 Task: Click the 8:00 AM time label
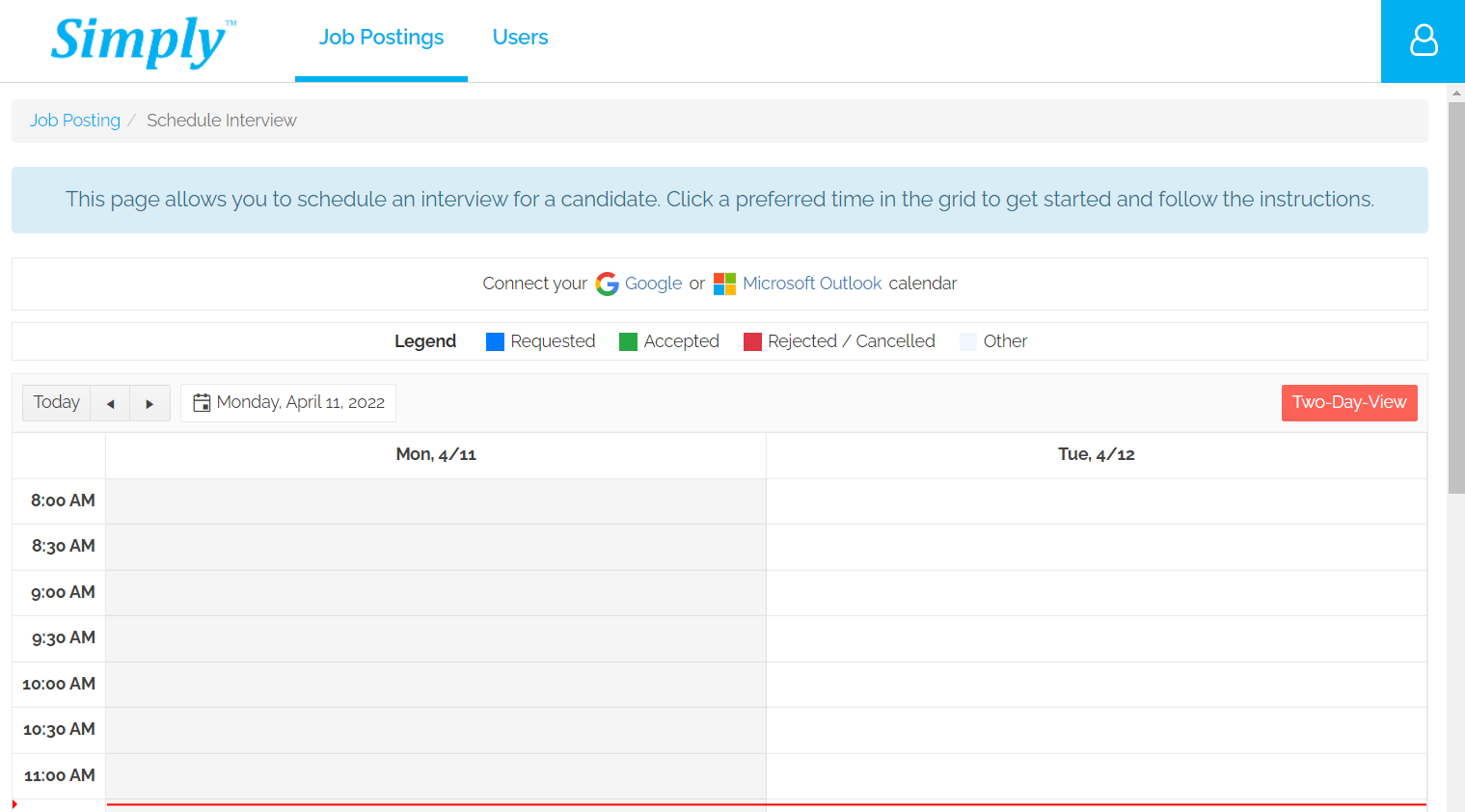(63, 501)
